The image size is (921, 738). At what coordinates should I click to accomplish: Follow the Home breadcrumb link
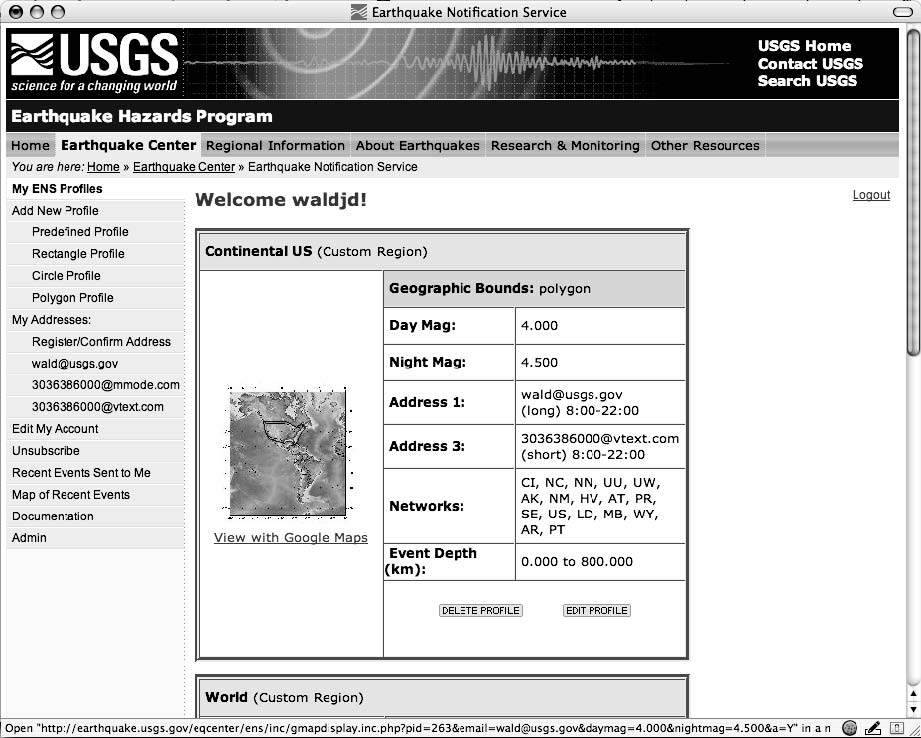(x=103, y=167)
